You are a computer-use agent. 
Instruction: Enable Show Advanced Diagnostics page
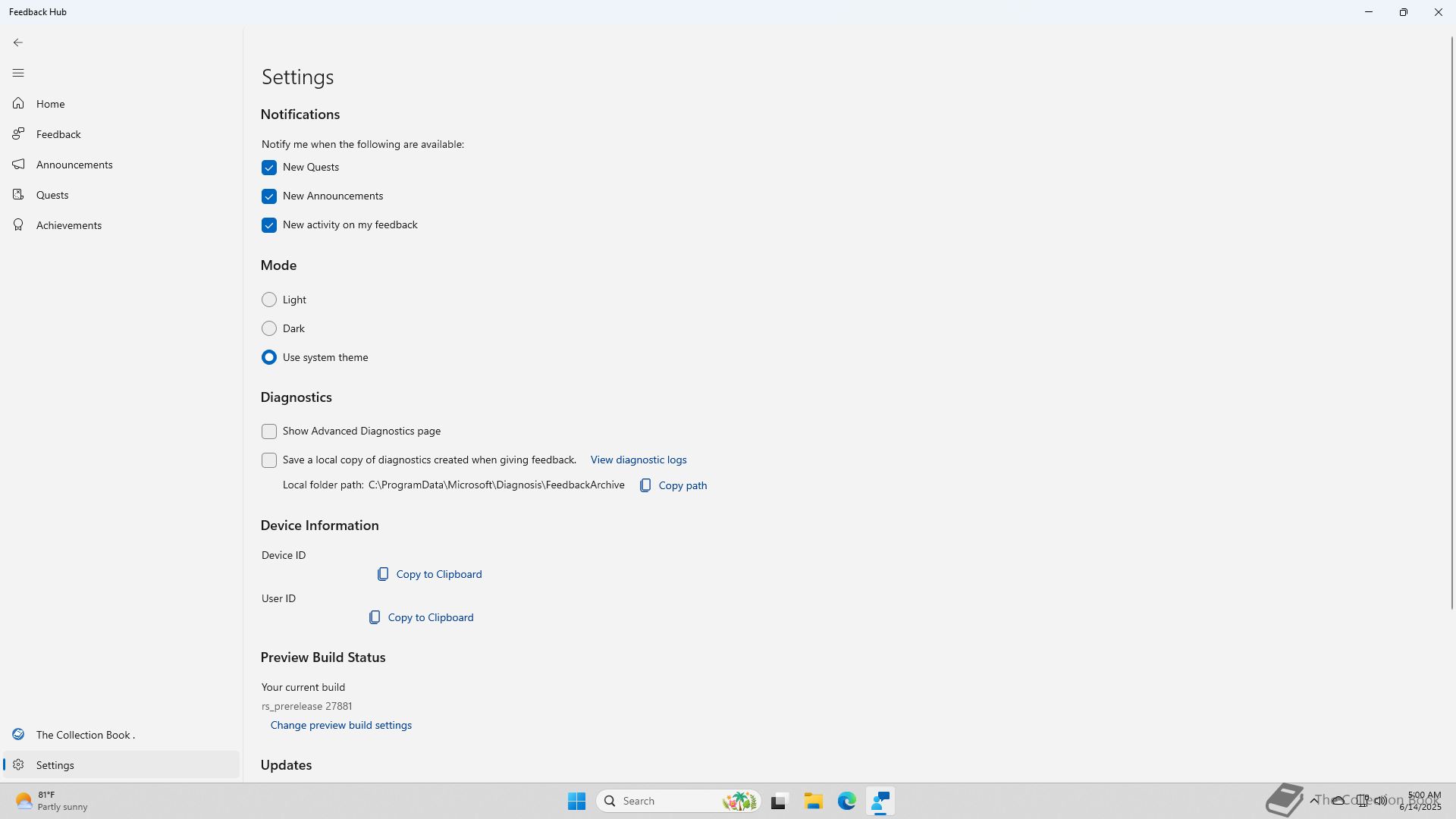point(269,431)
